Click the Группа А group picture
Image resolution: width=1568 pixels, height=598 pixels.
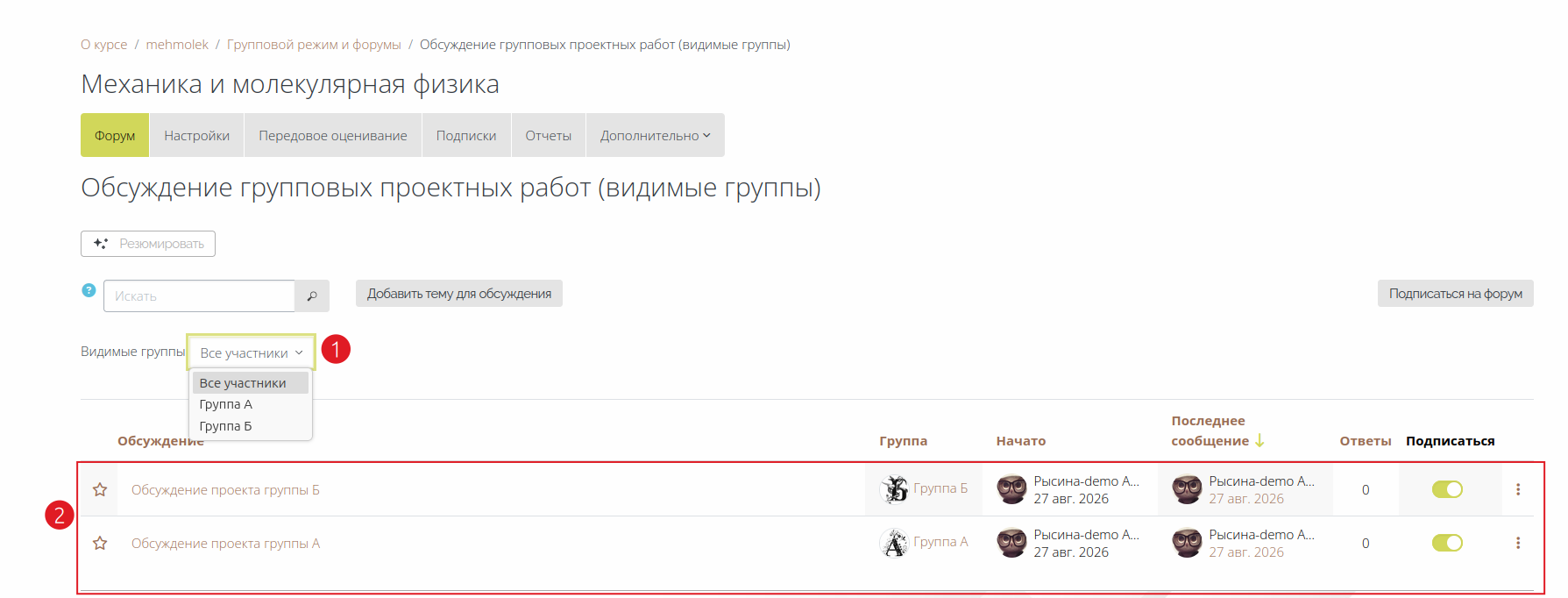(x=894, y=543)
